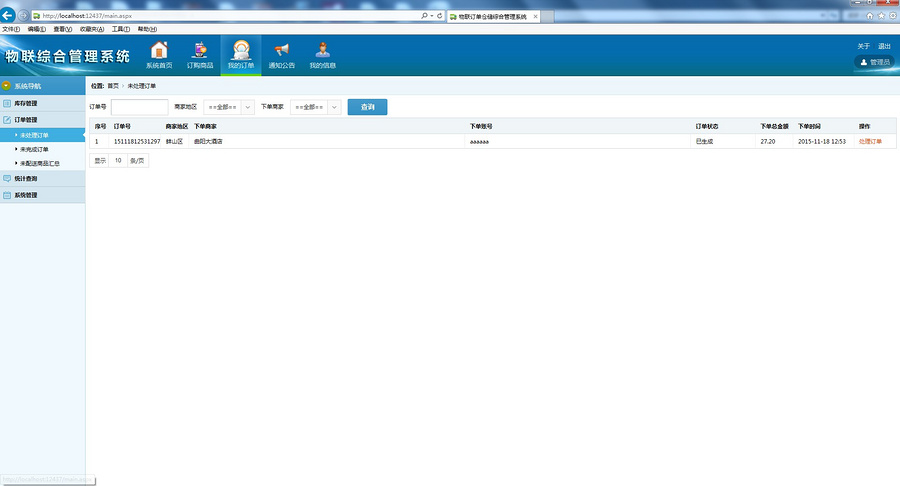Close the 物联订单 browser tab
Viewport: 900px width, 486px height.
536,17
